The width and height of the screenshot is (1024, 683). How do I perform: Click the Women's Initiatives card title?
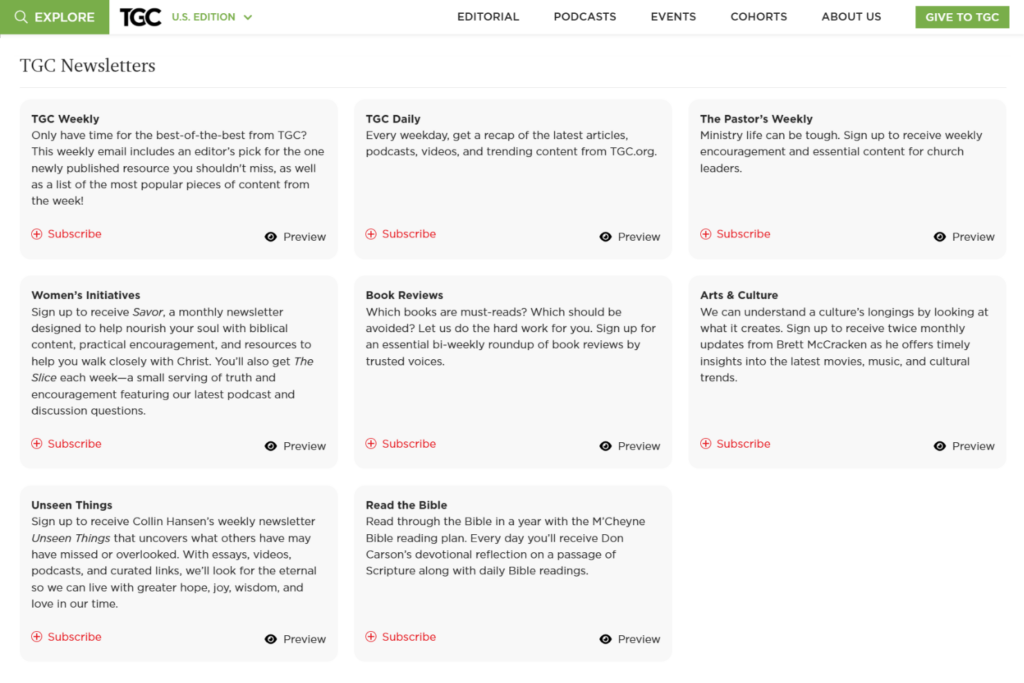pyautogui.click(x=86, y=295)
